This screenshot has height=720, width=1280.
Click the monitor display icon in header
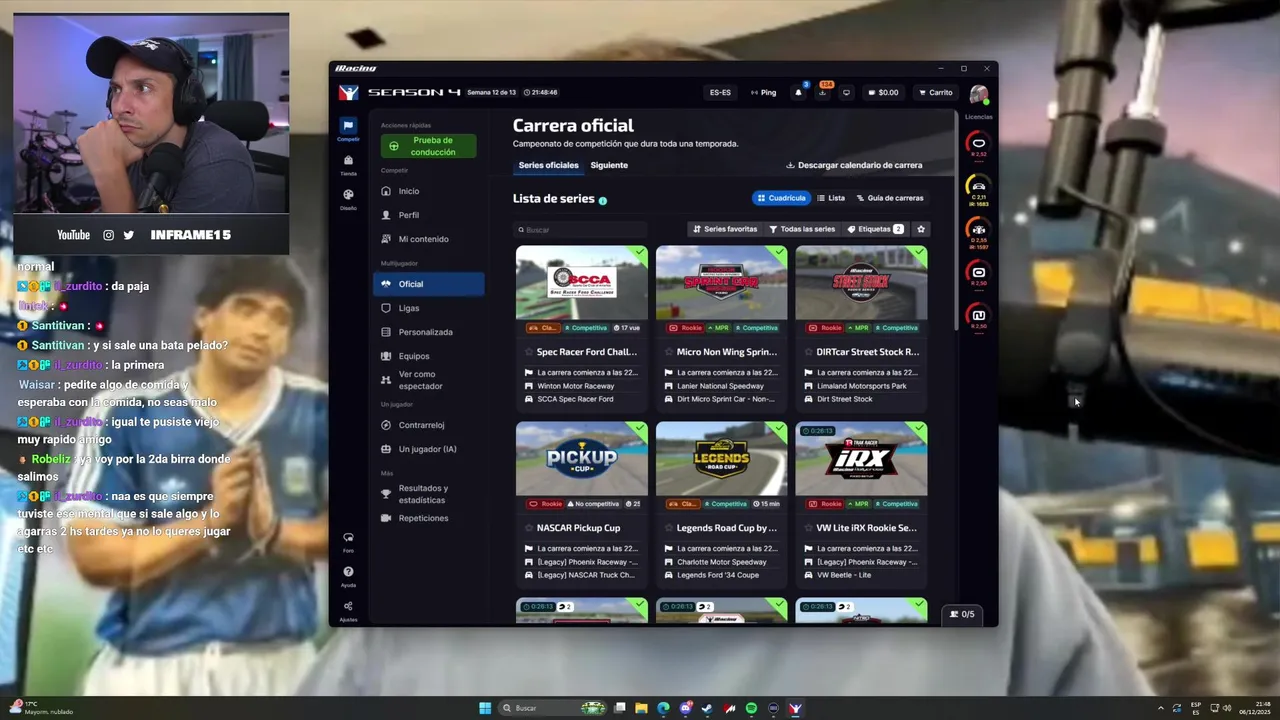(x=846, y=92)
